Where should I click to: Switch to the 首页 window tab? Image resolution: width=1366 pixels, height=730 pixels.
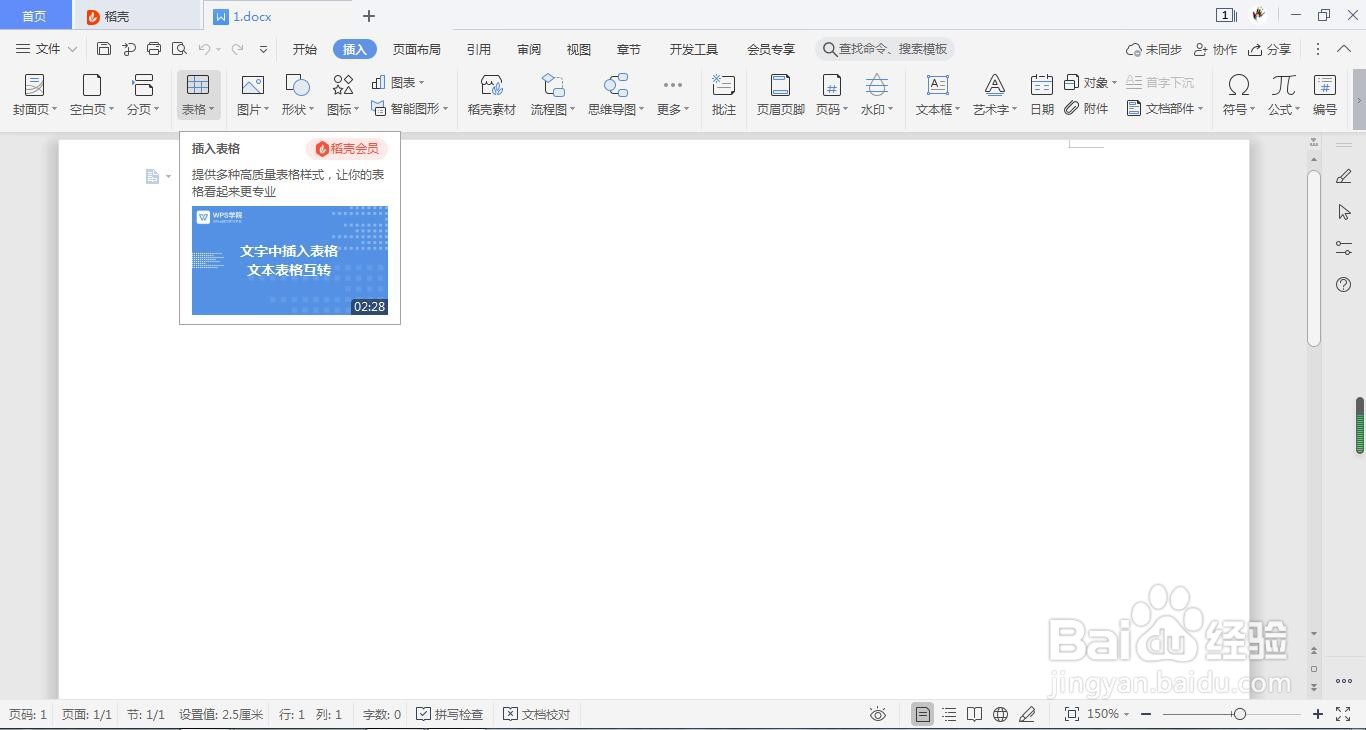click(x=35, y=16)
